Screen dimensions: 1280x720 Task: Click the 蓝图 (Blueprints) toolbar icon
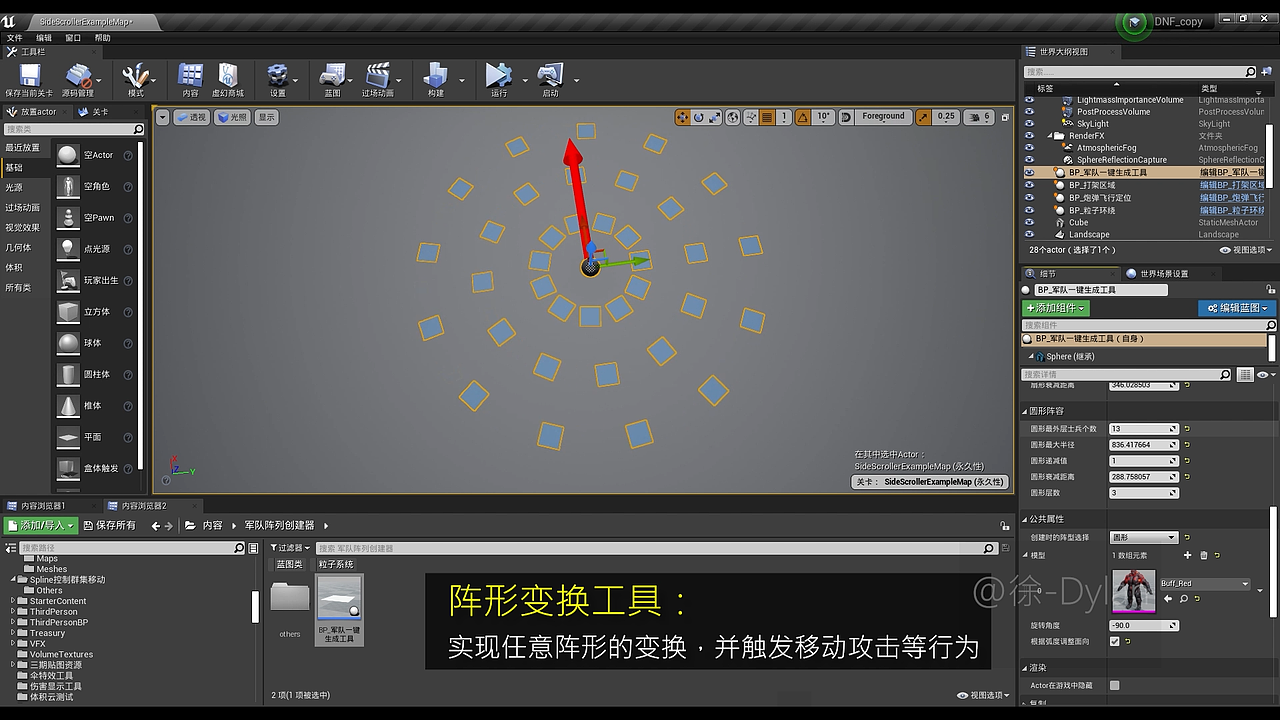334,79
